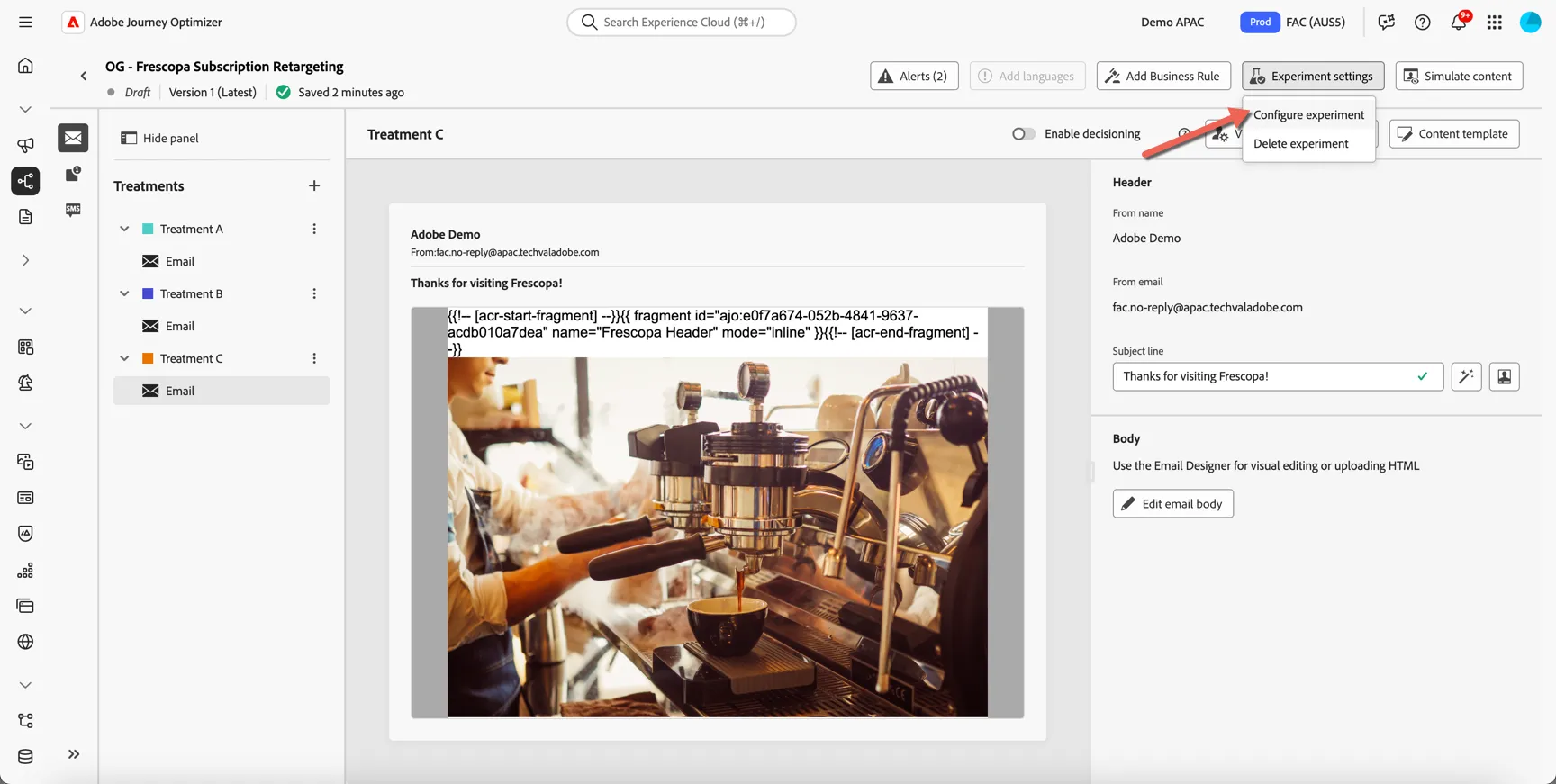1556x784 pixels.
Task: Open the Journeys sidebar icon
Action: [x=25, y=181]
